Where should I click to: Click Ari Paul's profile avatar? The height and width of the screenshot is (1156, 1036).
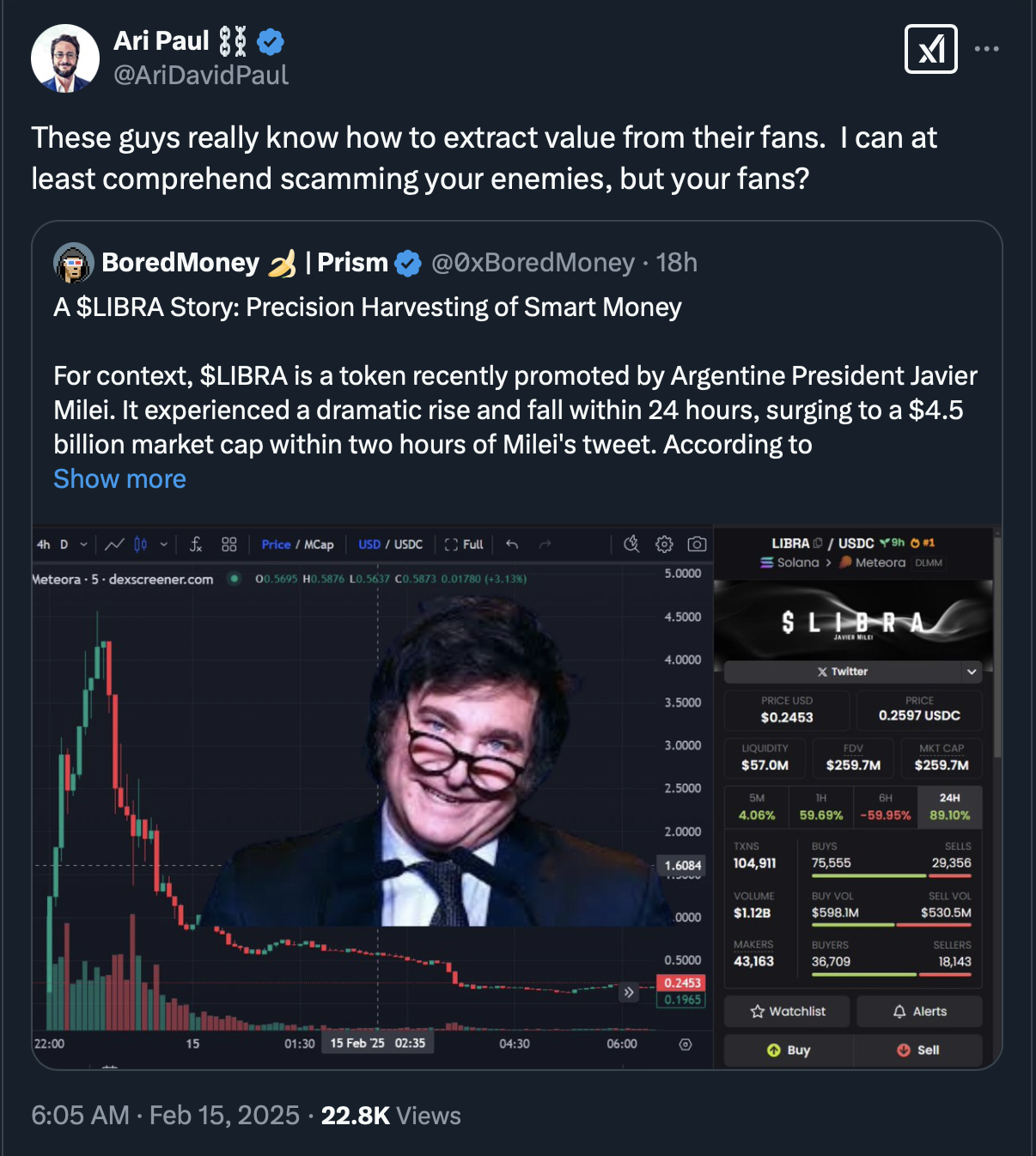[65, 58]
